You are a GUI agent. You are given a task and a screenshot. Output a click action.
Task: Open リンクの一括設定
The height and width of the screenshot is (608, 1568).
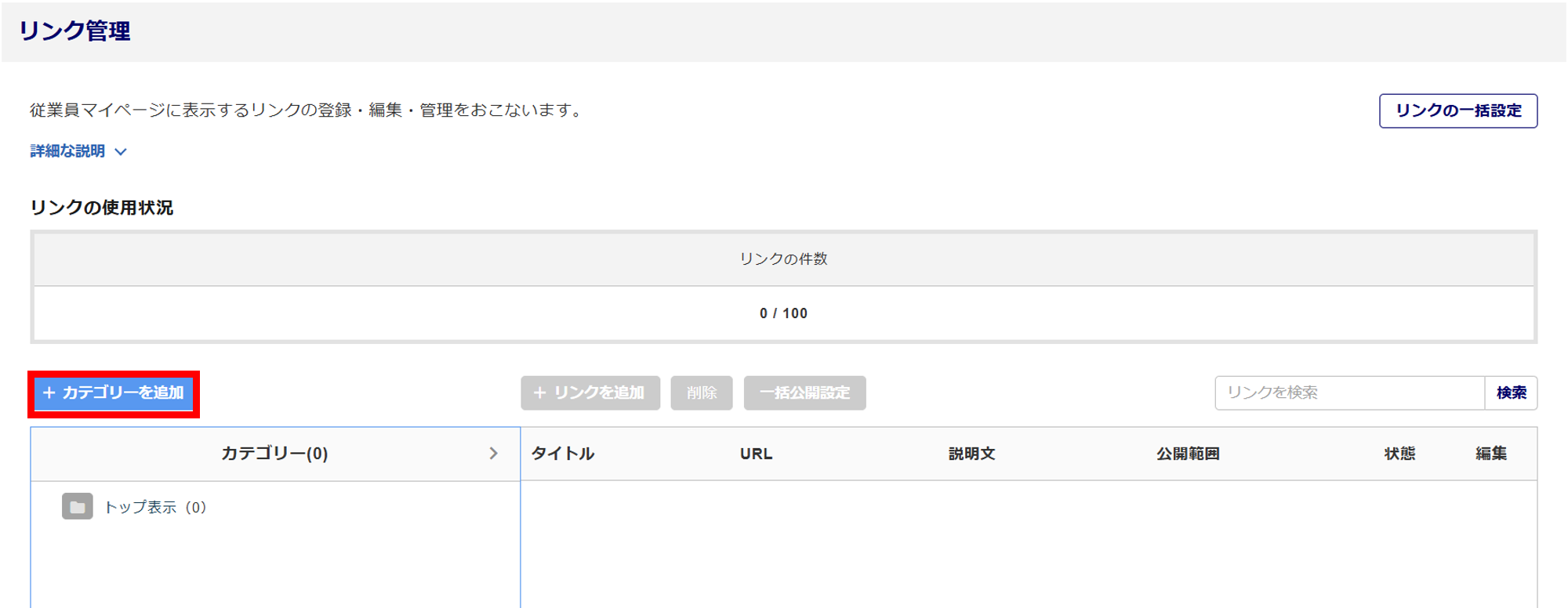[x=1457, y=110]
